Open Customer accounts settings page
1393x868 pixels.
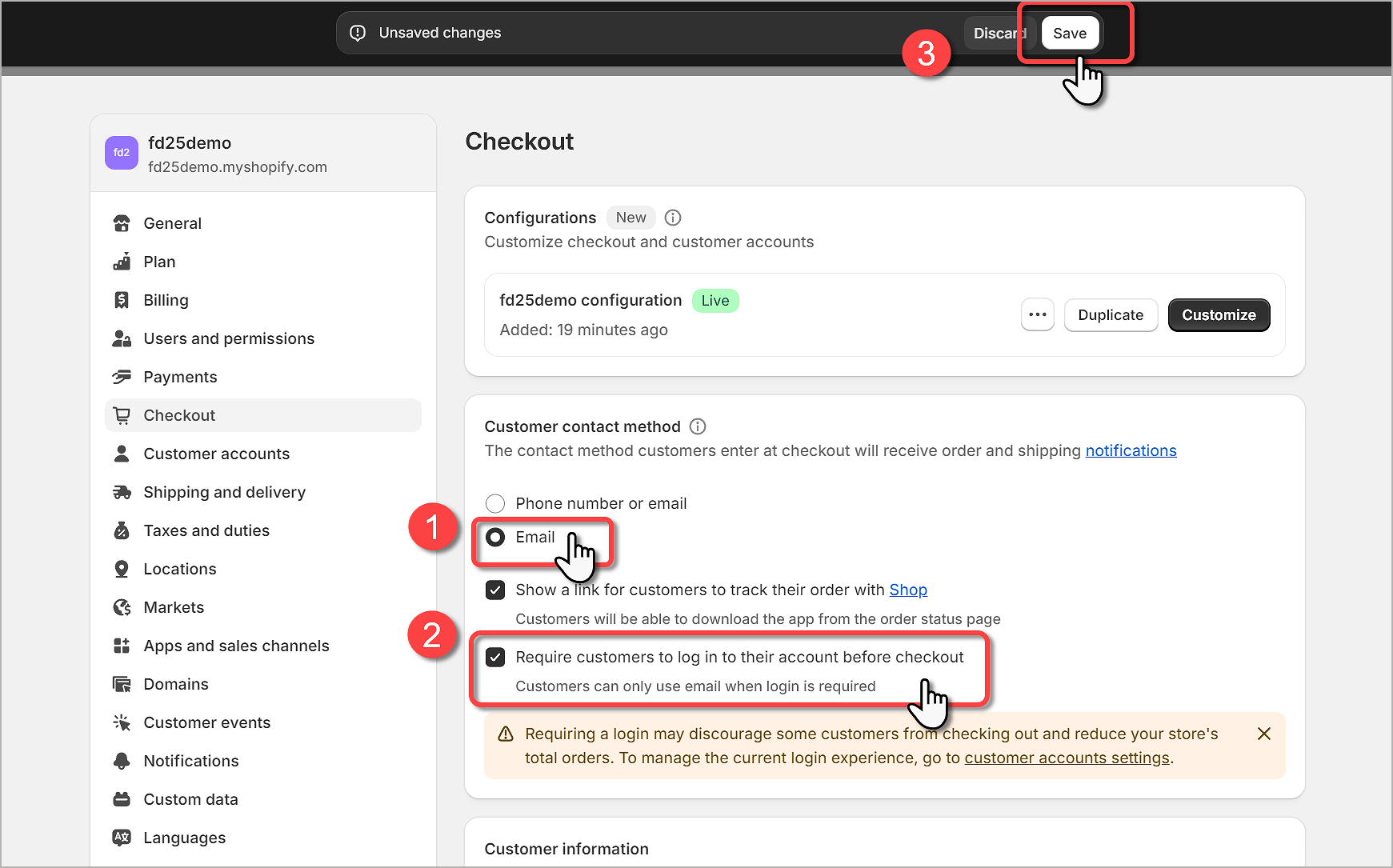coord(216,454)
